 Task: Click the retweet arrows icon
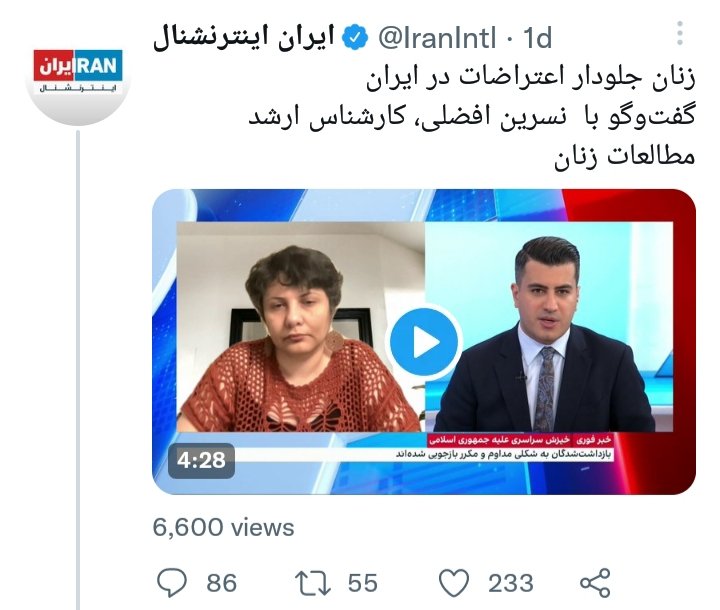[x=313, y=583]
